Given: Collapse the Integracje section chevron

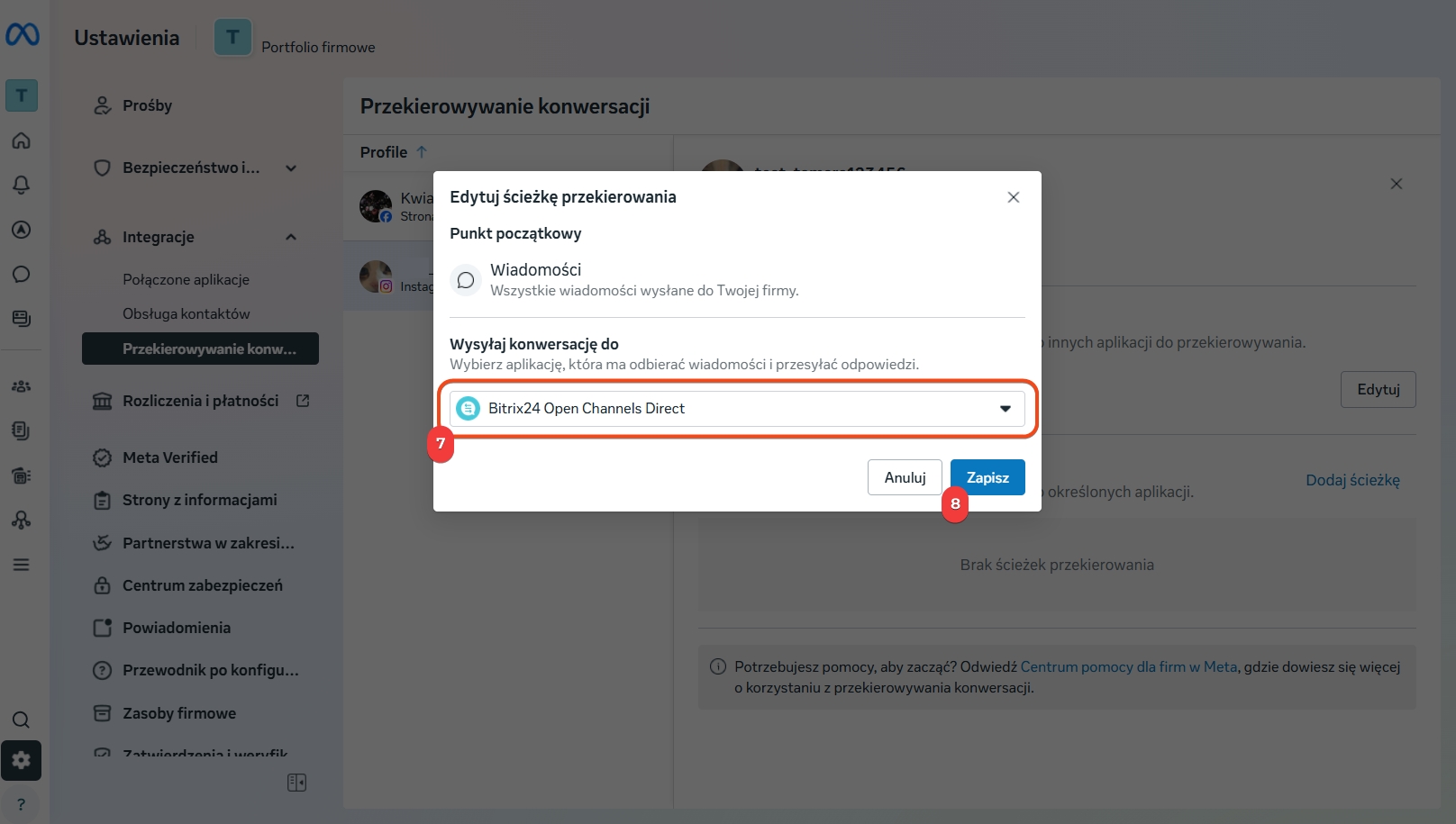Looking at the screenshot, I should [291, 237].
